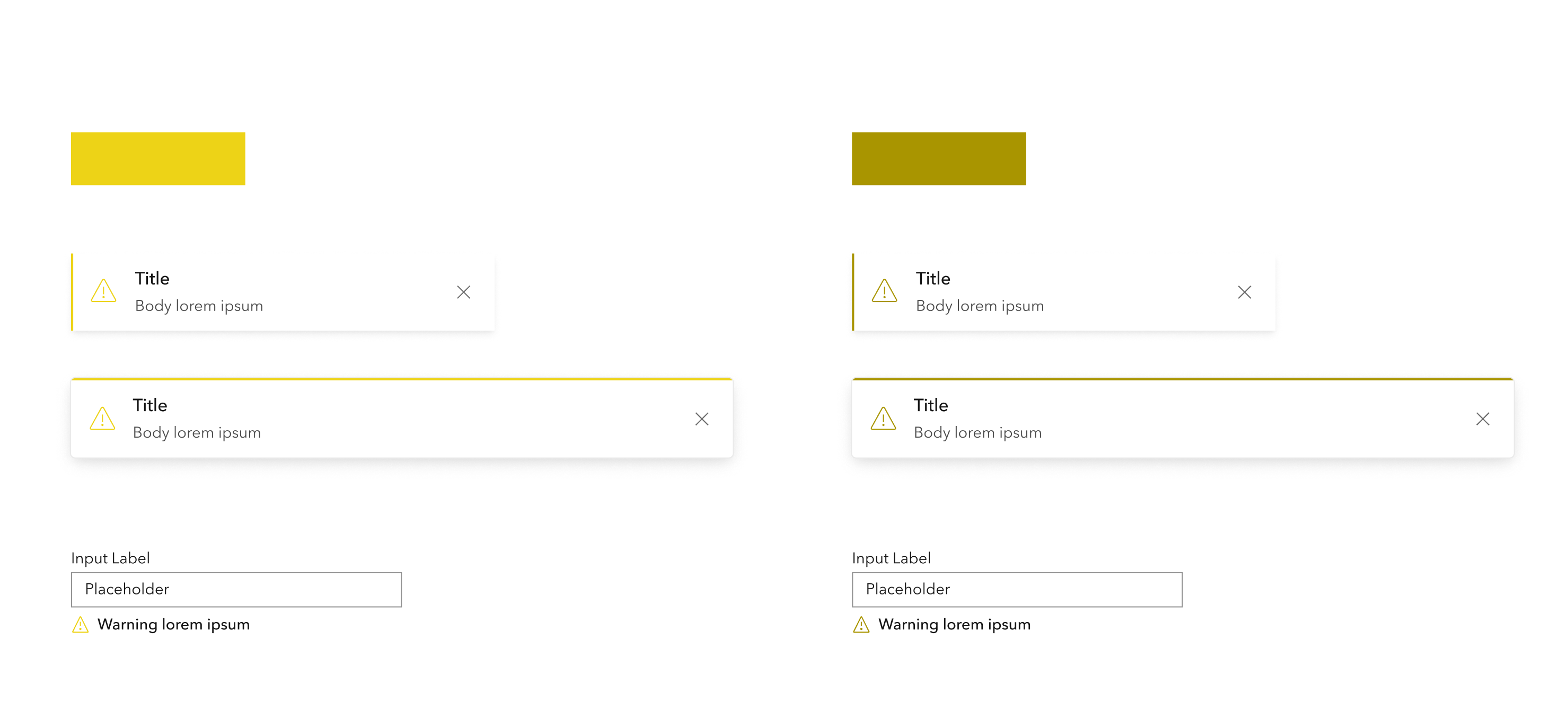This screenshot has width=1568, height=711.
Task: Click warning triangle in bright yellow left-bordered alert
Action: 103,291
